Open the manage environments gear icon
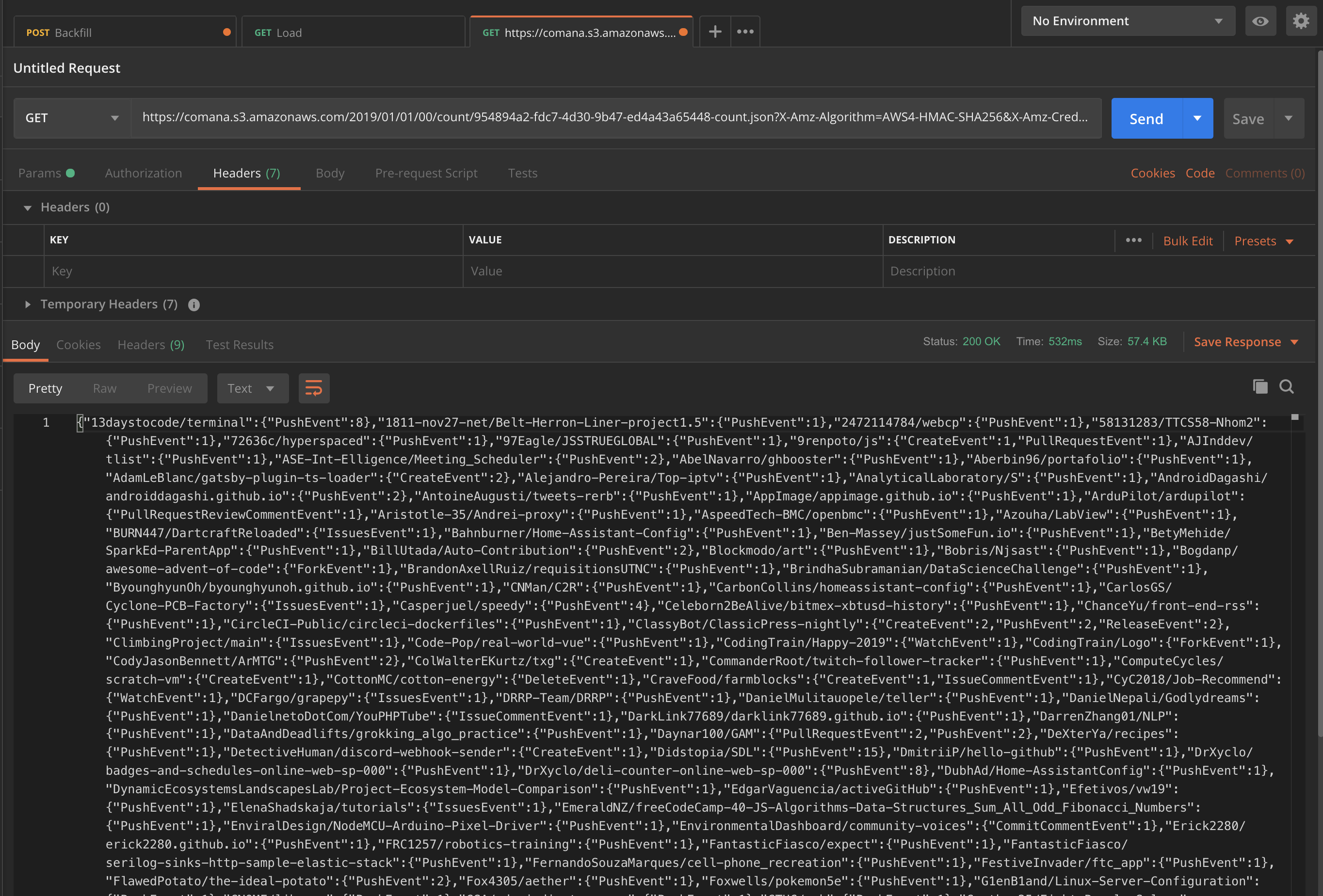 click(x=1300, y=21)
